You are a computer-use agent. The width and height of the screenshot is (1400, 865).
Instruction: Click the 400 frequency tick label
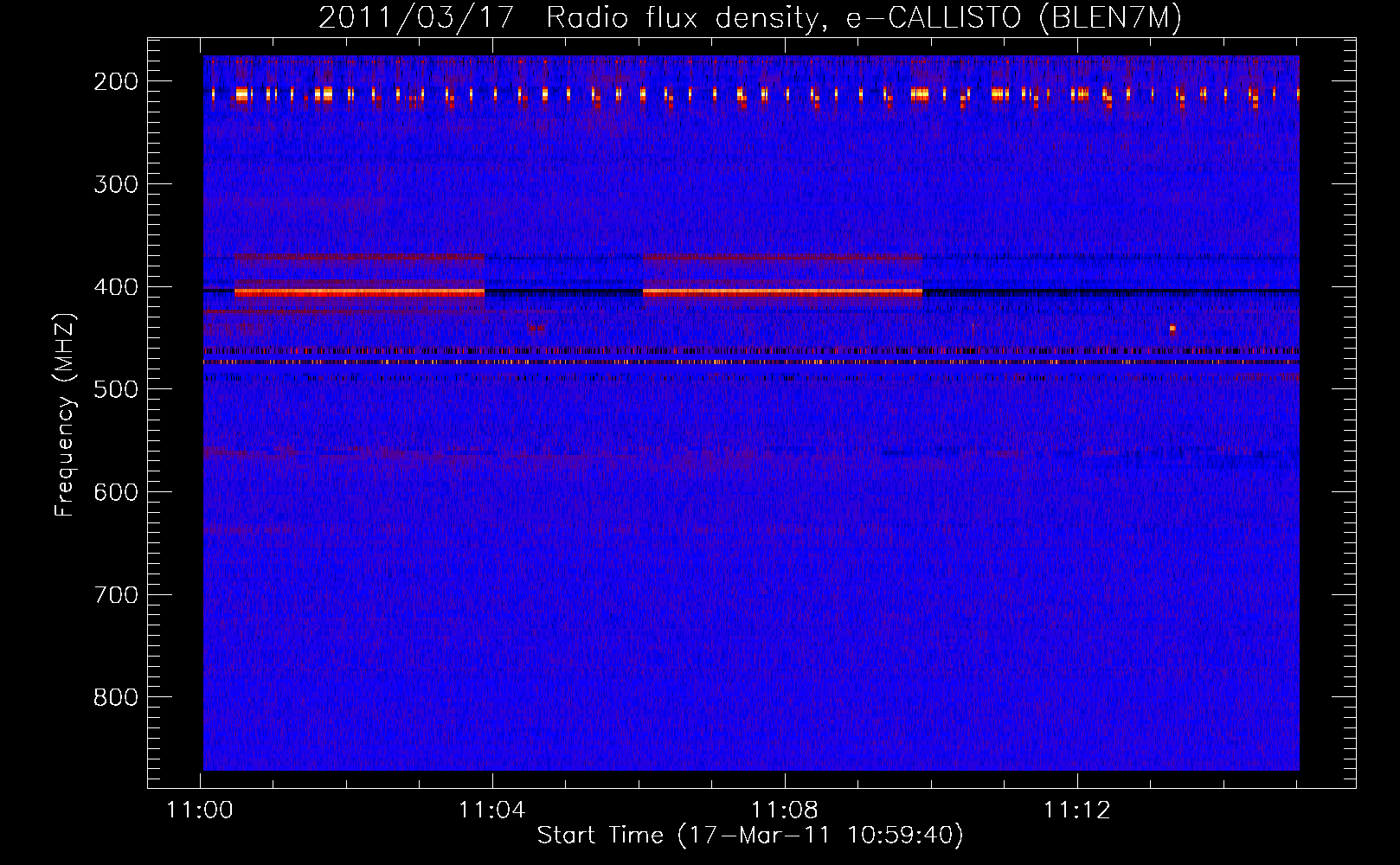pyautogui.click(x=116, y=287)
